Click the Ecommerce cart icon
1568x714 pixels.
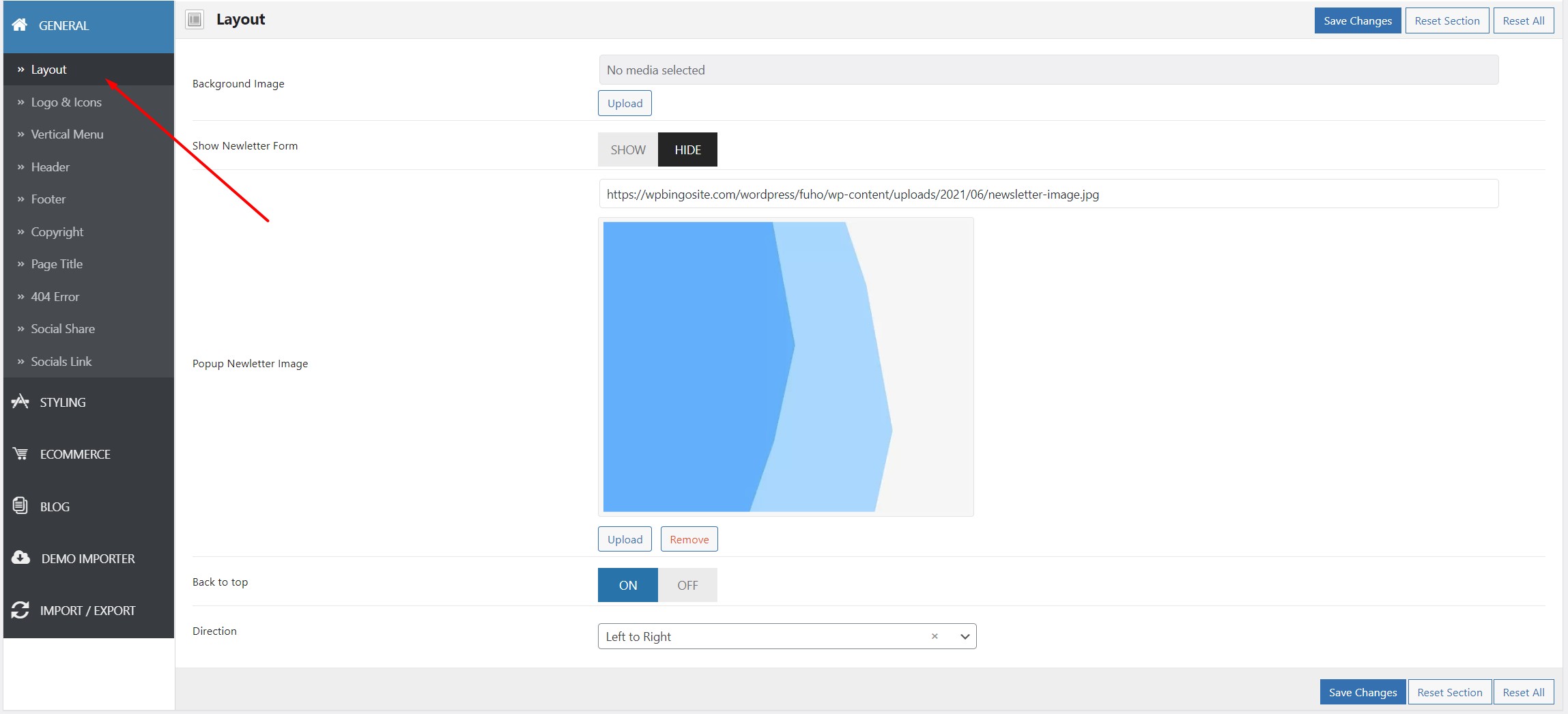pos(20,454)
